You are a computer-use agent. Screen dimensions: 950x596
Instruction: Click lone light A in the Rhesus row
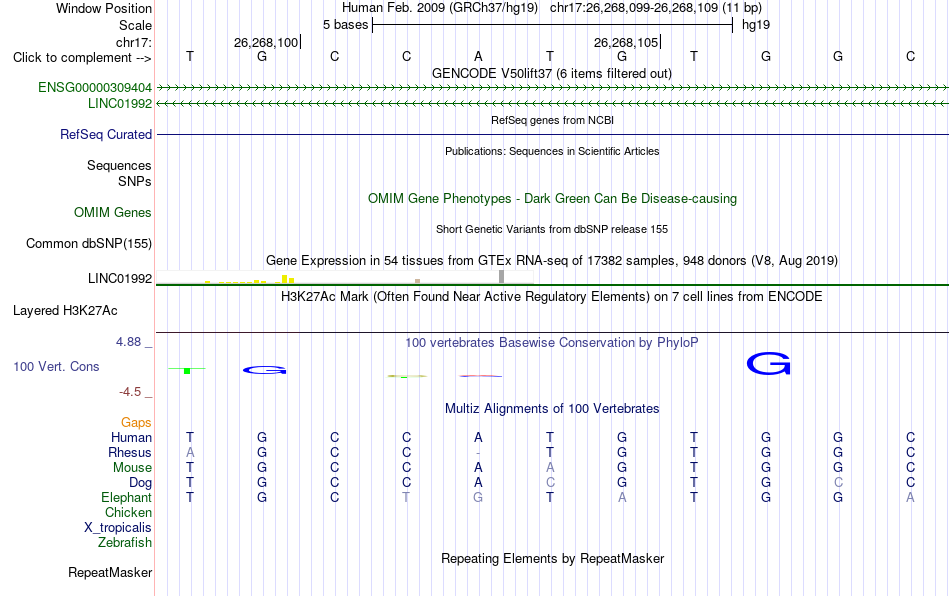[190, 452]
